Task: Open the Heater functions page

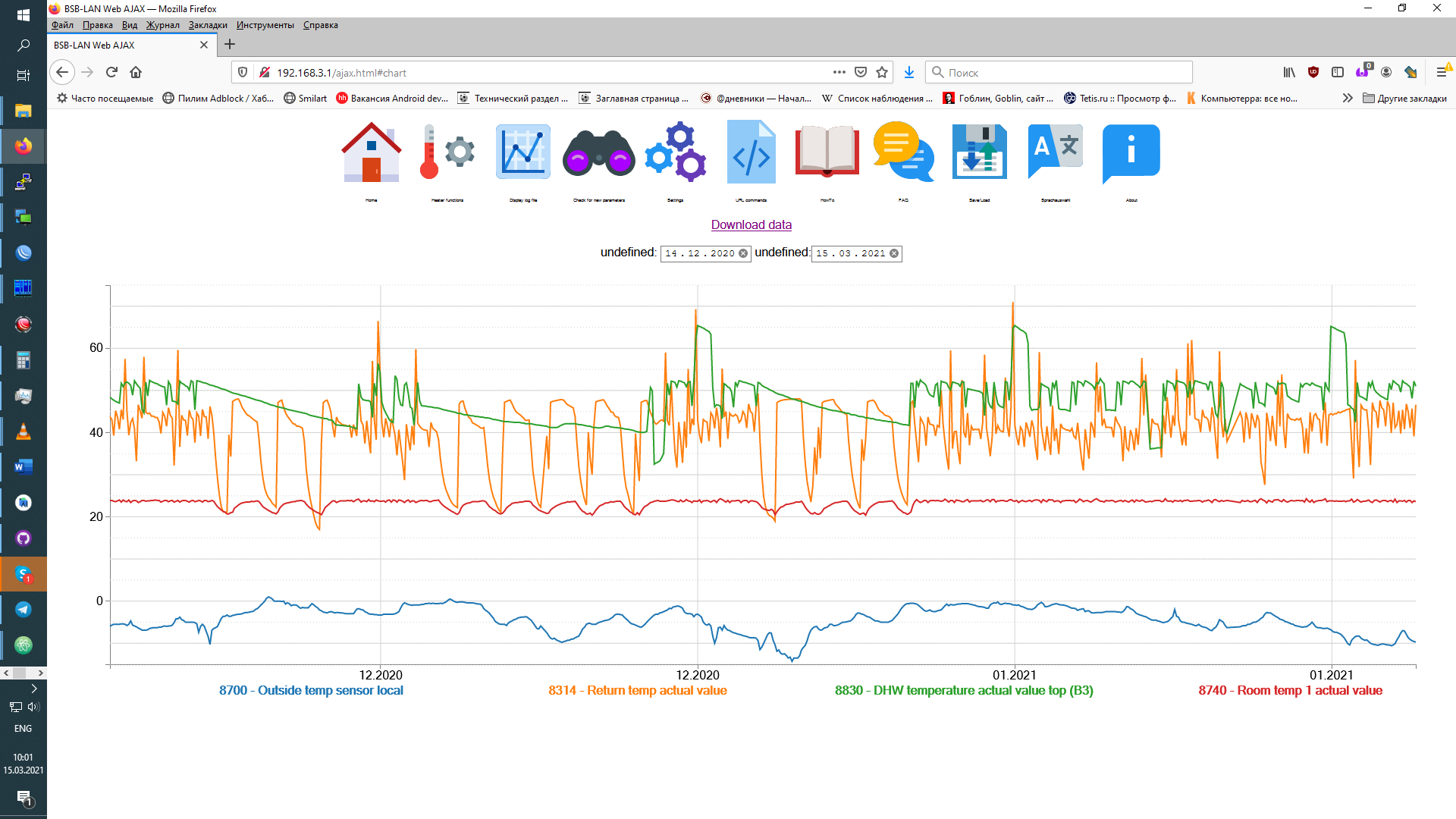Action: tap(447, 152)
